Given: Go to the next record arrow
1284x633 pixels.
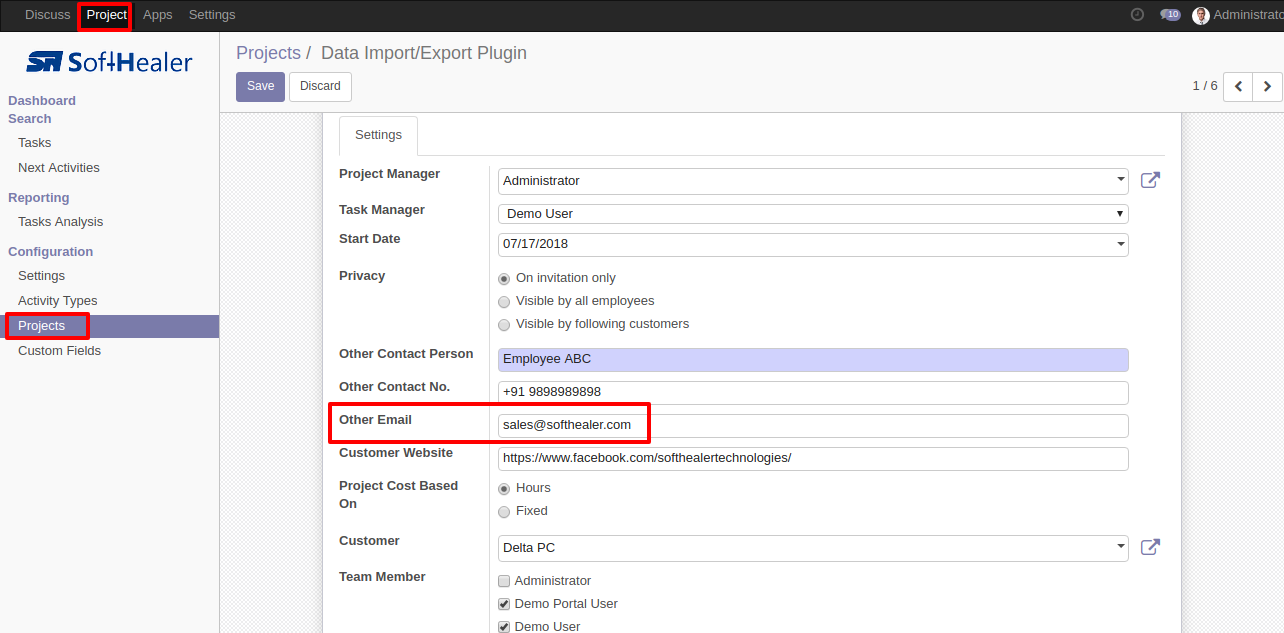Looking at the screenshot, I should pos(1267,87).
